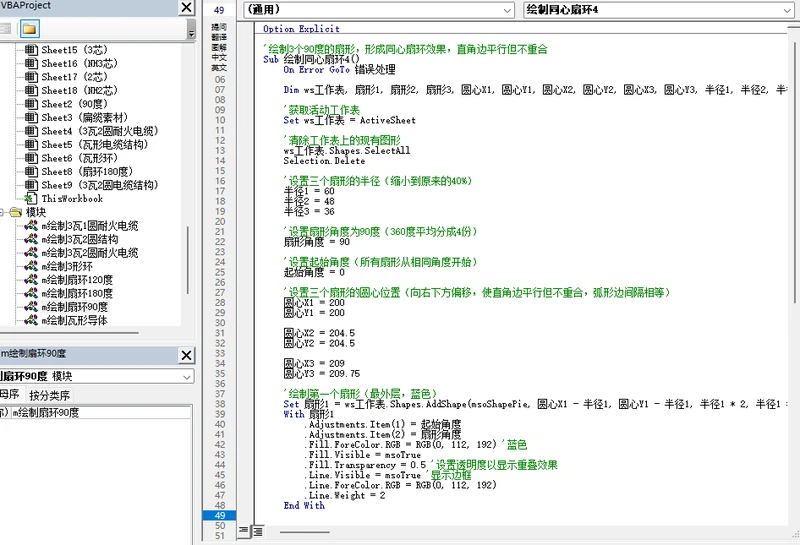The width and height of the screenshot is (800, 545).
Task: Click the 'Selection.Delete' code line
Action: click(324, 161)
